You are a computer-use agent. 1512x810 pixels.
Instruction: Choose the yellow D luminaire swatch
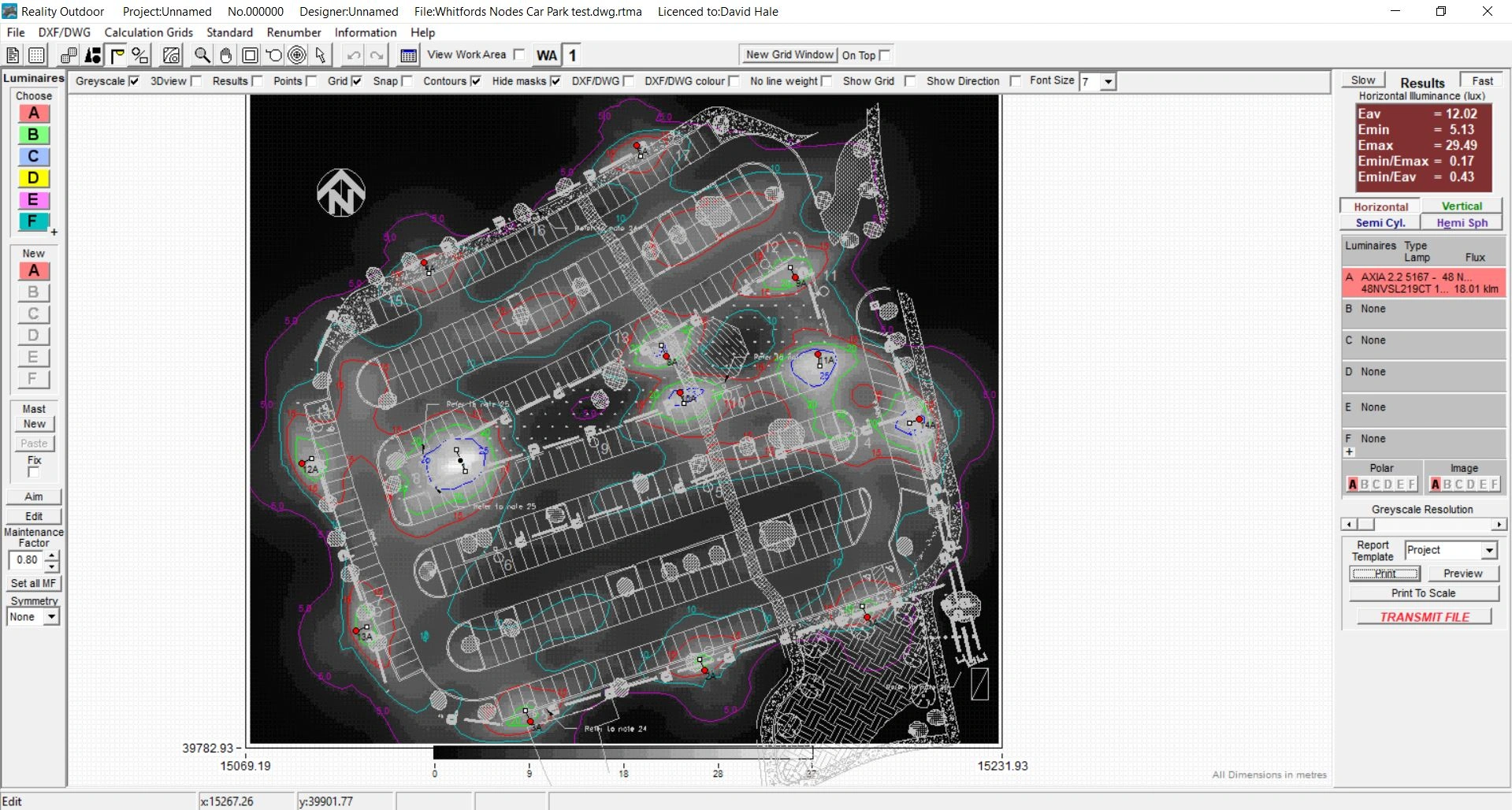tap(33, 178)
